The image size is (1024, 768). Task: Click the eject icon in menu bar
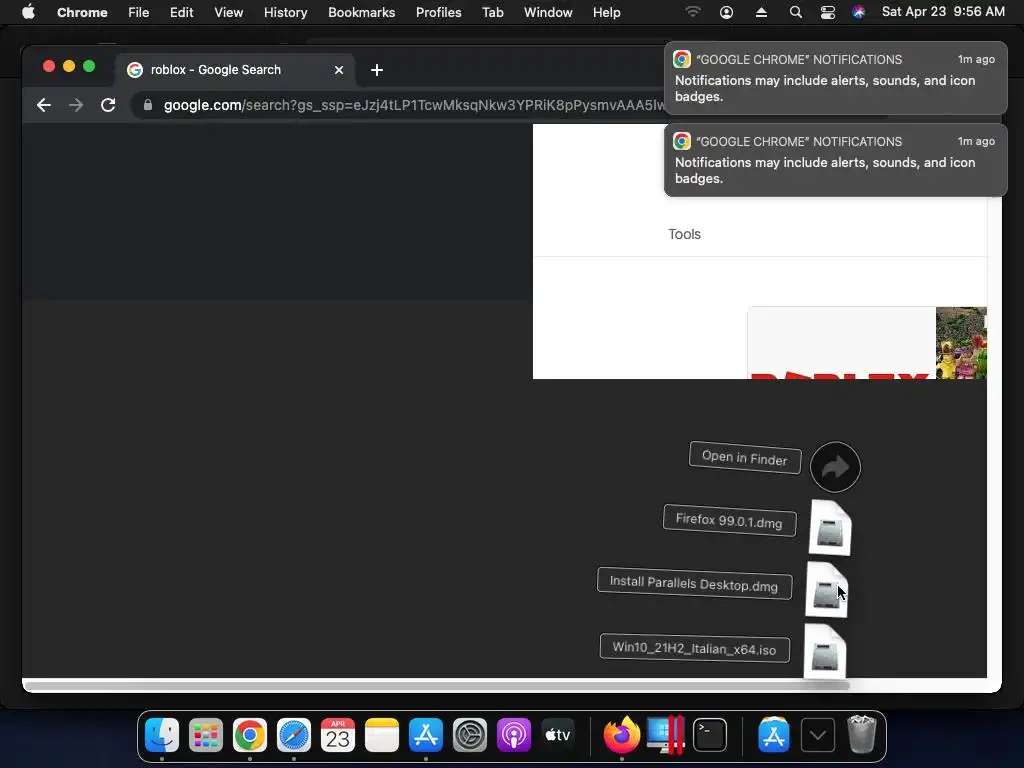point(761,12)
